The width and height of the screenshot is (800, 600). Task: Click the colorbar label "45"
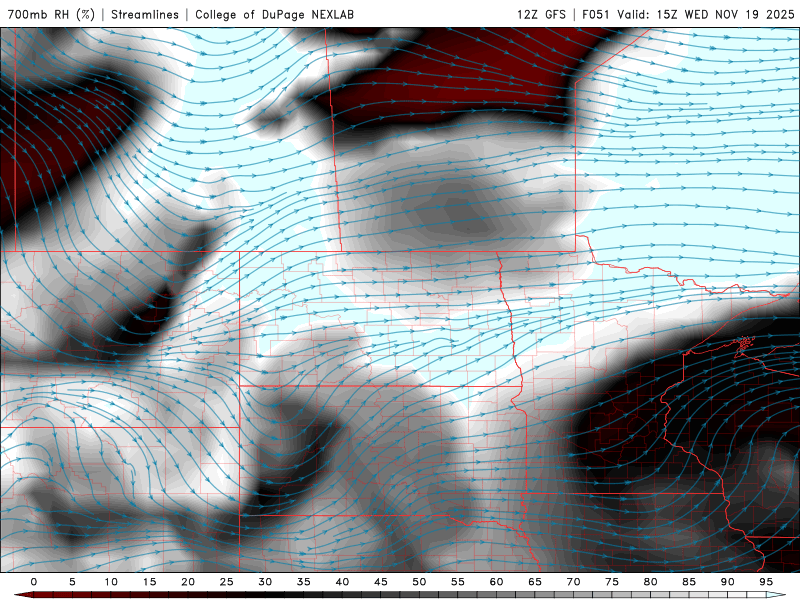point(381,582)
